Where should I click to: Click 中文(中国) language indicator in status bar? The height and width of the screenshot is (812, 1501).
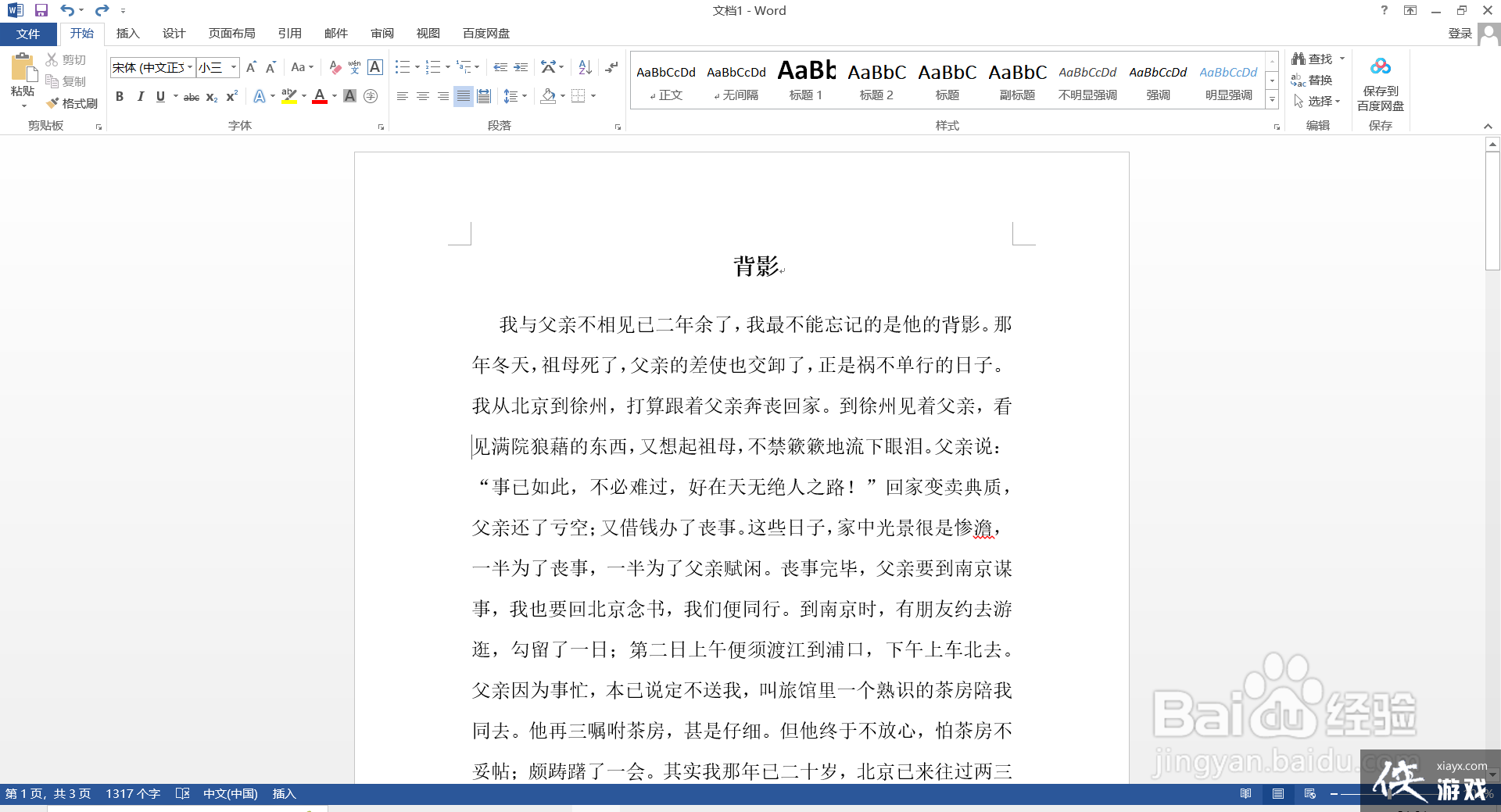[x=230, y=793]
